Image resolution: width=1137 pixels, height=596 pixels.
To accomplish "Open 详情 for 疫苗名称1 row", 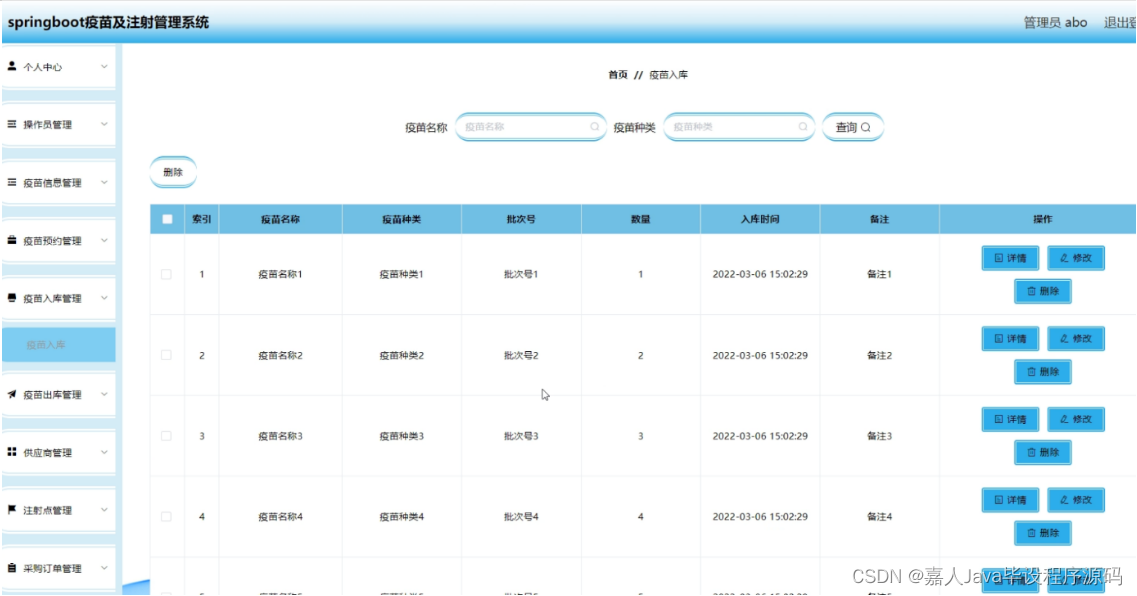I will 1010,258.
